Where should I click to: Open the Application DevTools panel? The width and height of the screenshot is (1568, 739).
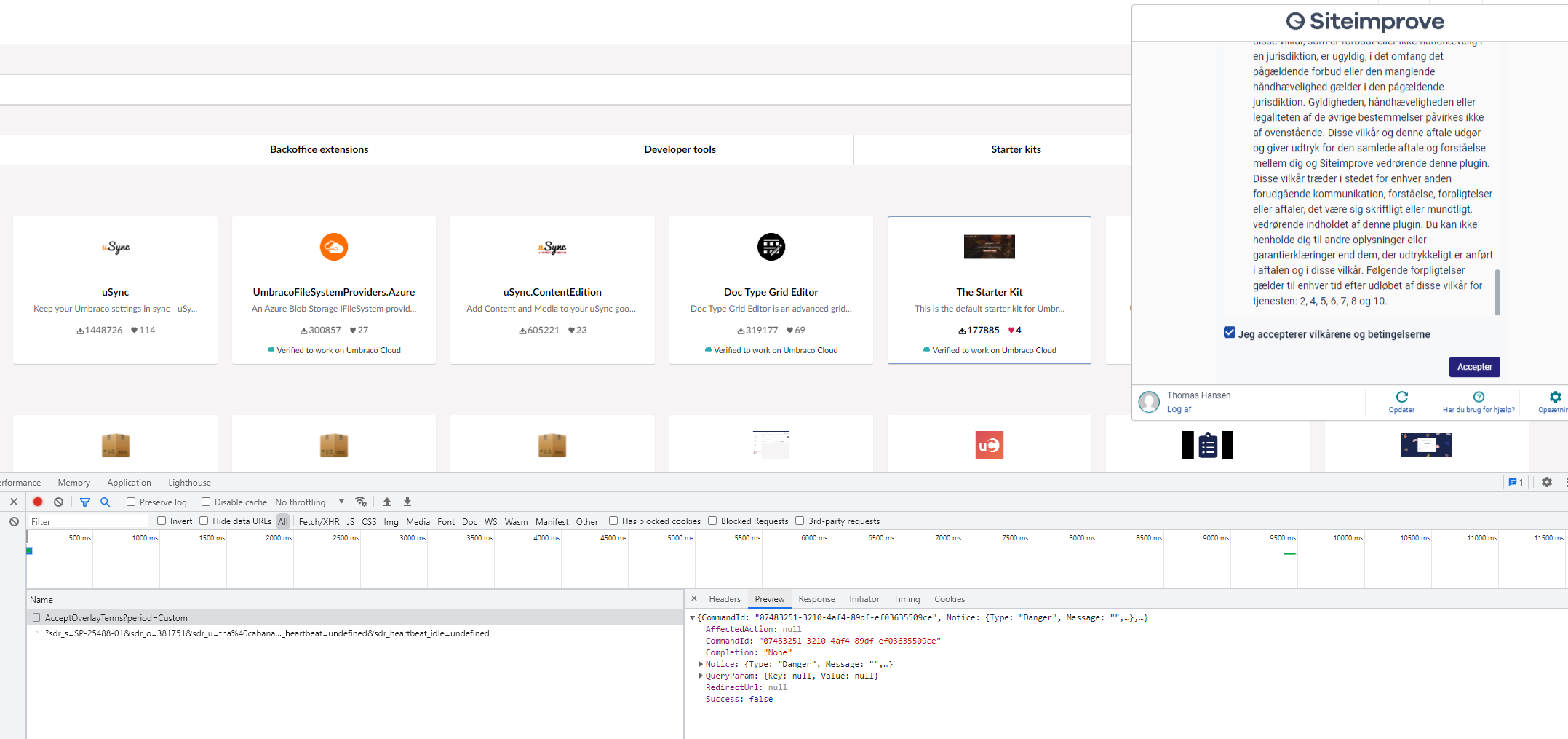click(x=129, y=482)
